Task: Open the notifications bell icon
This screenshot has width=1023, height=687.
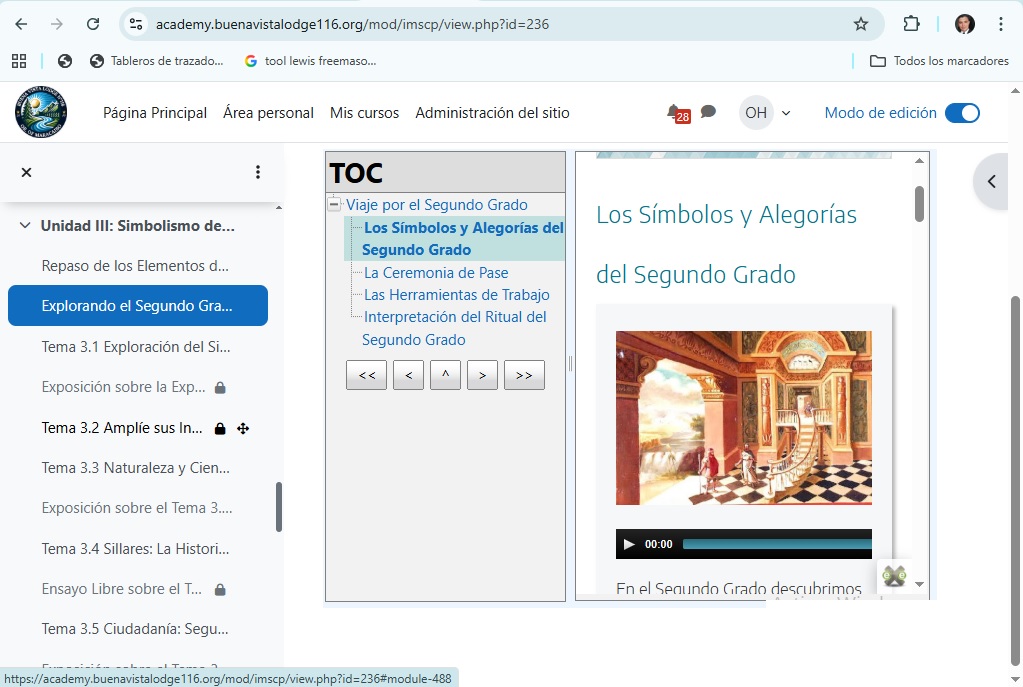Action: tap(675, 112)
